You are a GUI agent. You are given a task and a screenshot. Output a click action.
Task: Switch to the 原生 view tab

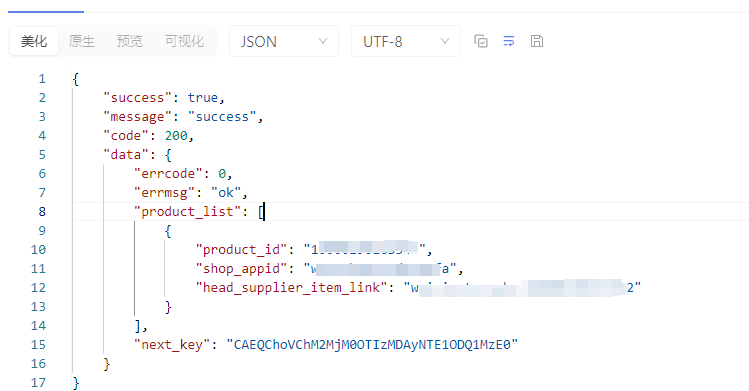pyautogui.click(x=82, y=41)
